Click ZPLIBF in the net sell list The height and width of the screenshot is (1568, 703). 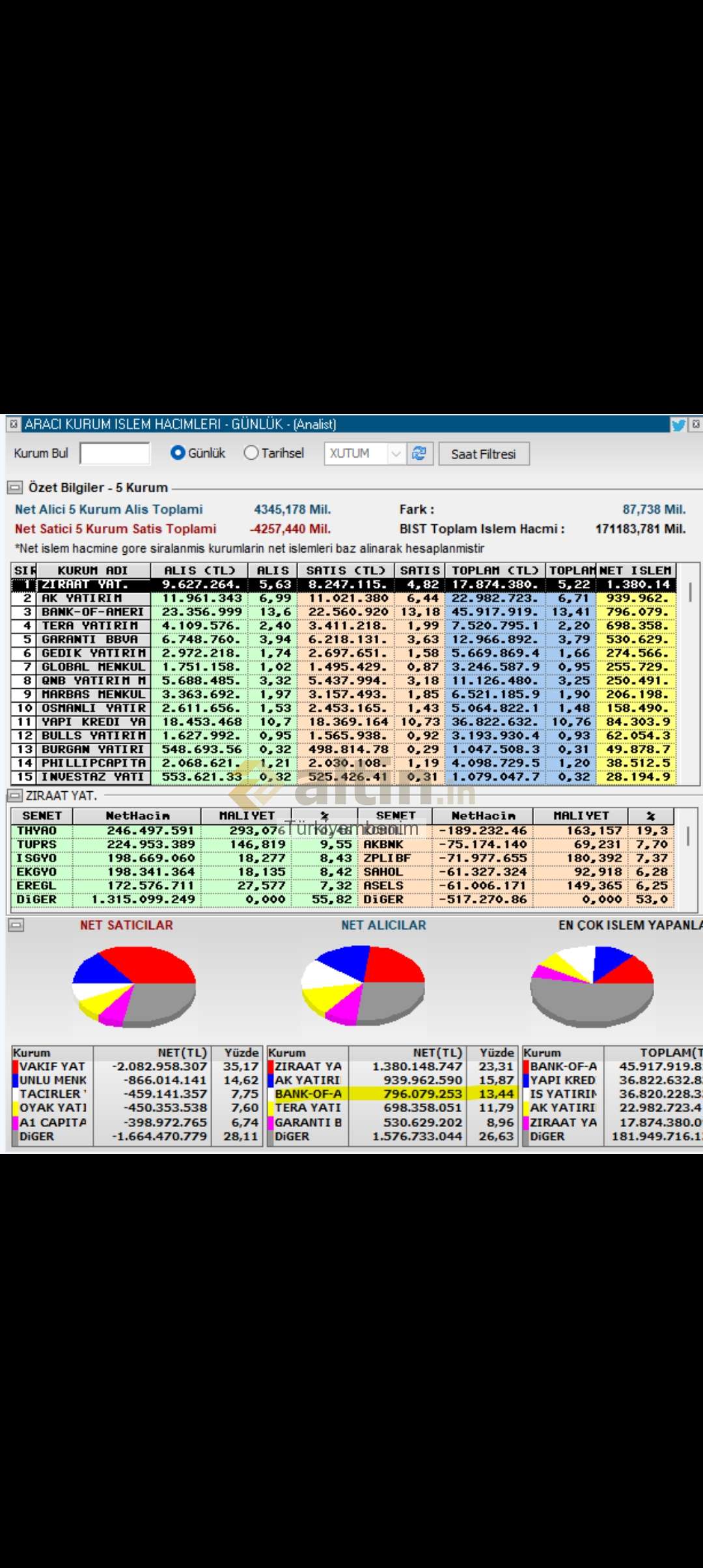point(387,858)
